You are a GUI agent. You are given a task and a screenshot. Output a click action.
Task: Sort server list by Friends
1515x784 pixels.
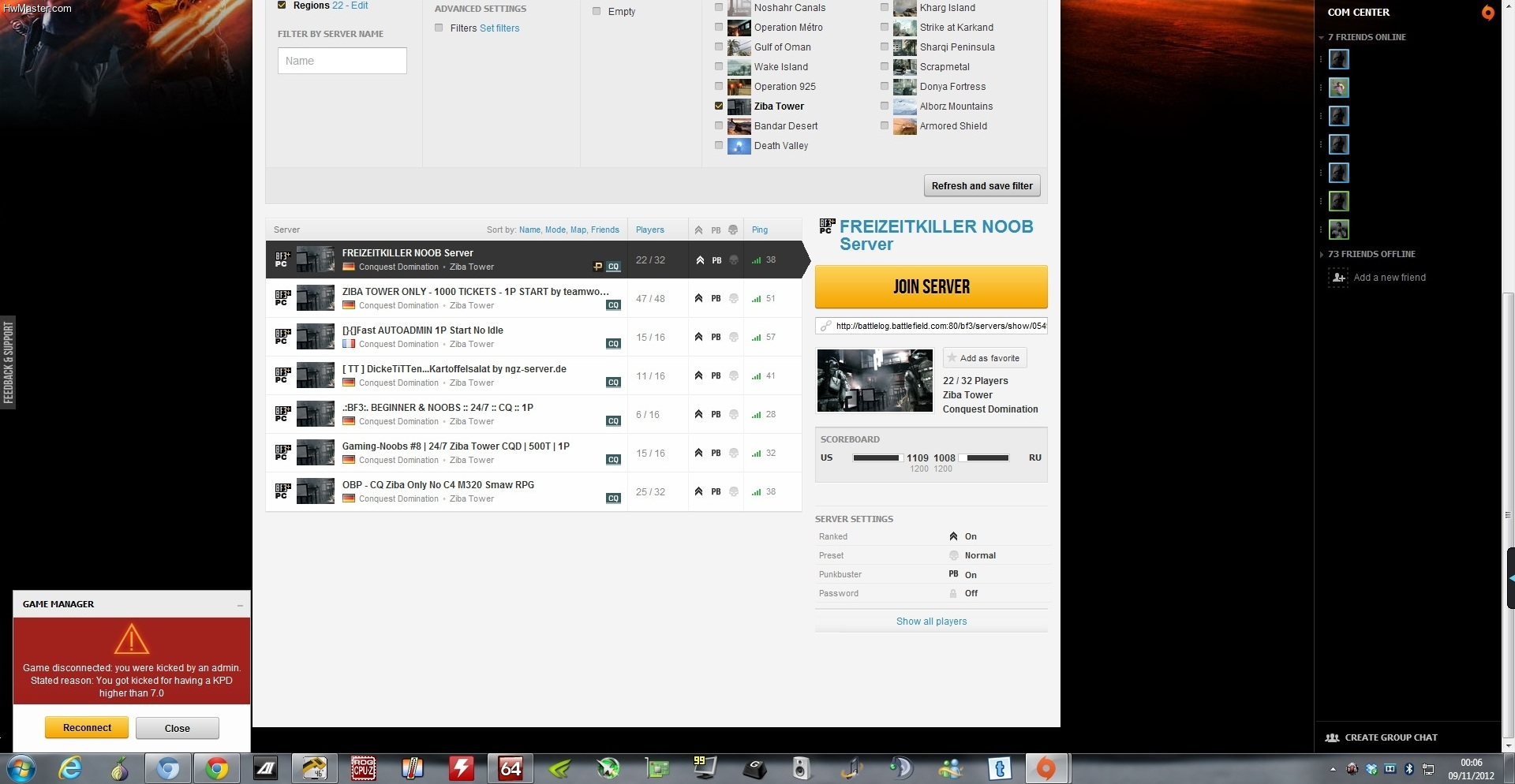605,230
